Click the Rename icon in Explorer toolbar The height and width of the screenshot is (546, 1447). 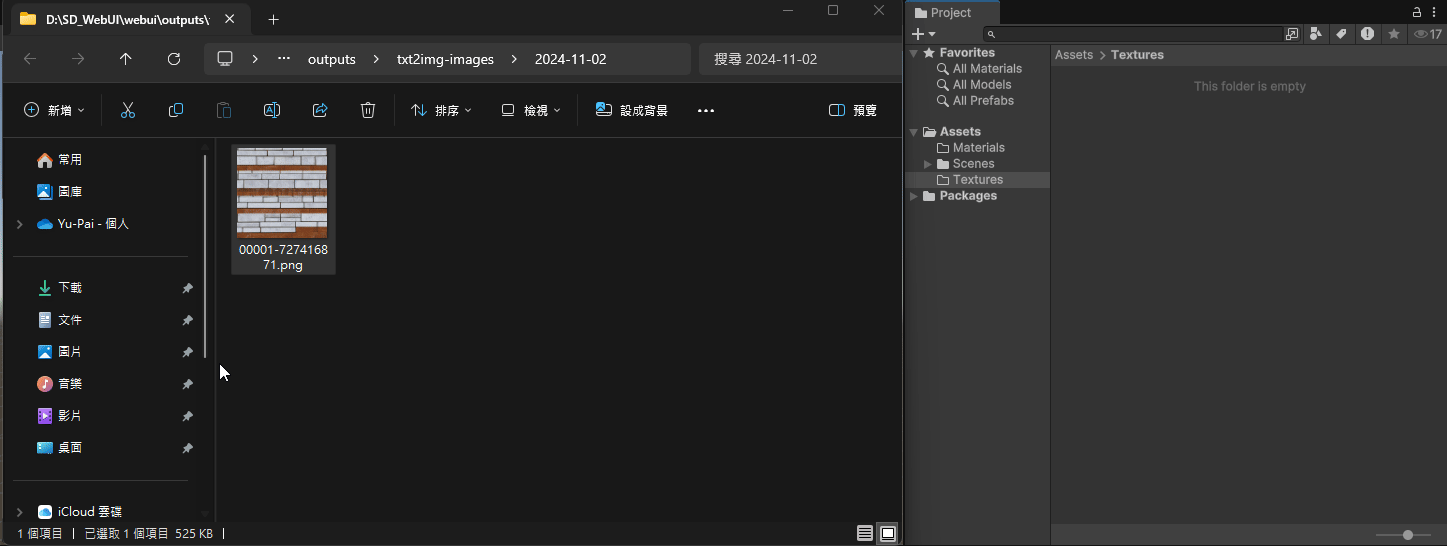(x=271, y=110)
